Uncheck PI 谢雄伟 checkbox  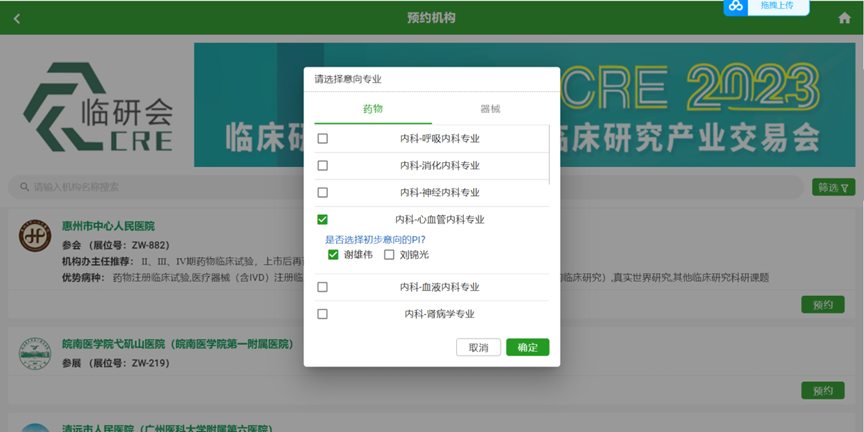point(333,255)
